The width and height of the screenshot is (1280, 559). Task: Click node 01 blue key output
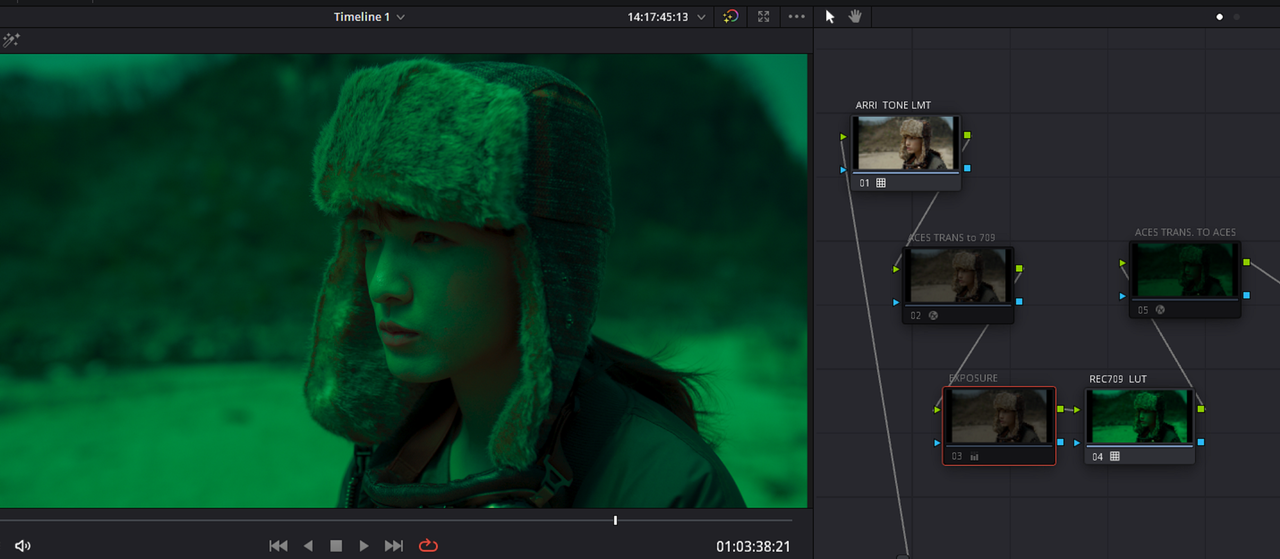pyautogui.click(x=967, y=168)
